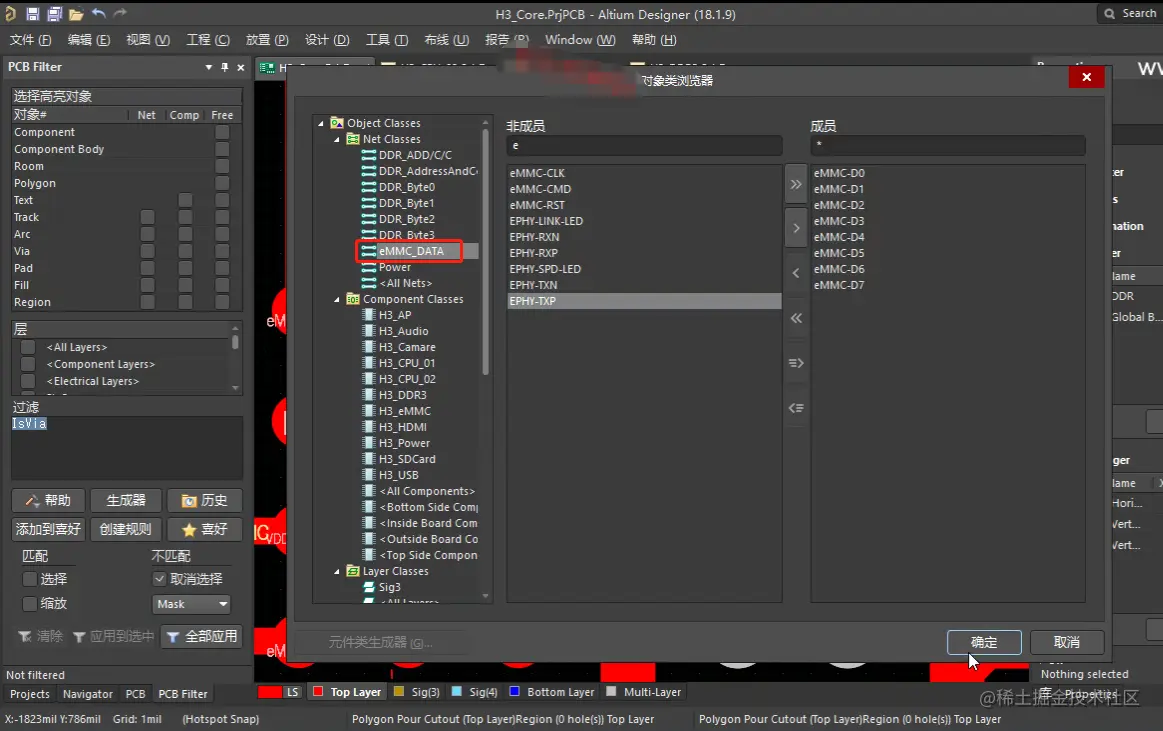The width and height of the screenshot is (1163, 731).
Task: Pin the PCB Filter panel
Action: 225,67
